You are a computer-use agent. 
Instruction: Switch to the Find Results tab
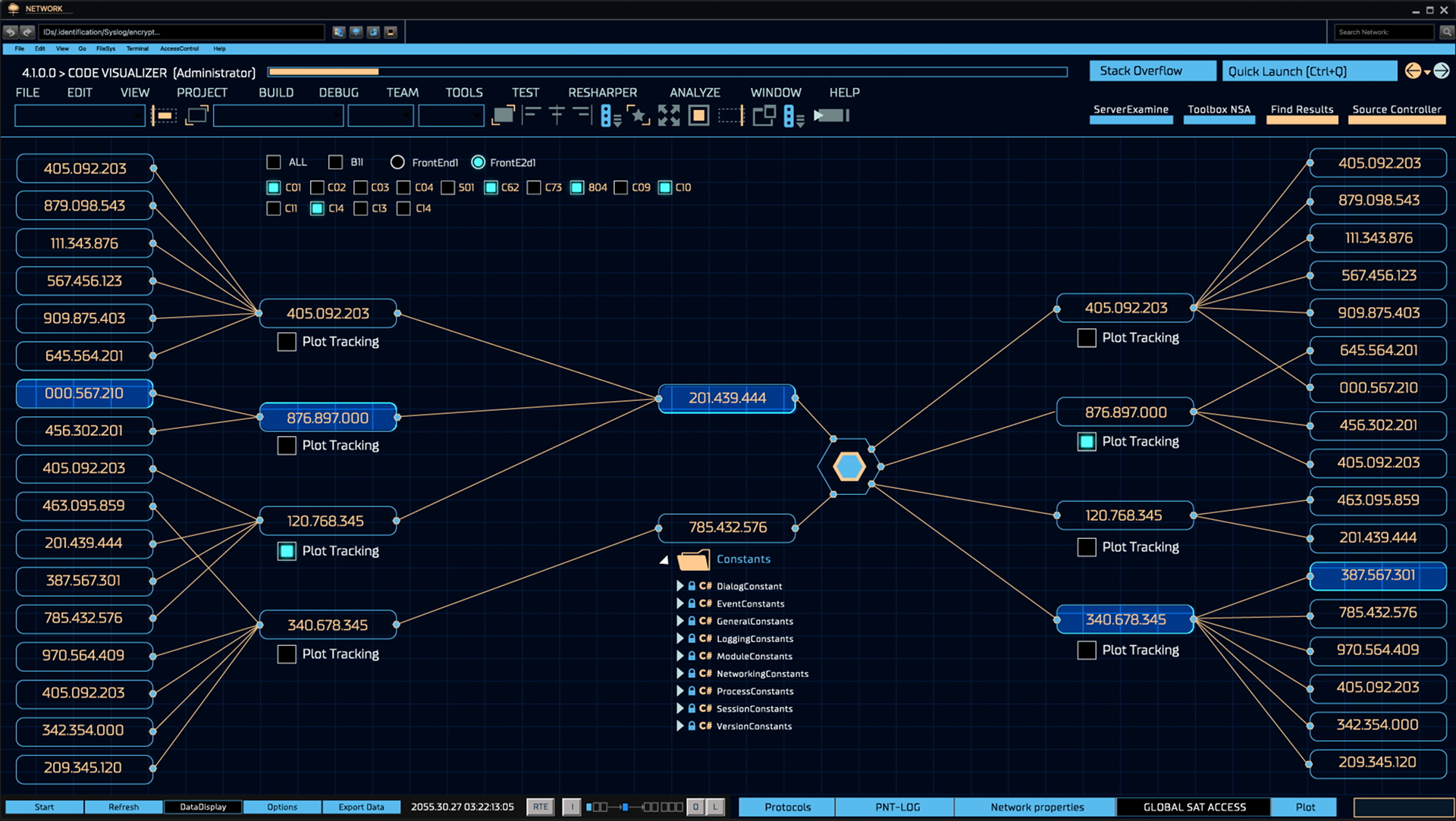(1301, 110)
